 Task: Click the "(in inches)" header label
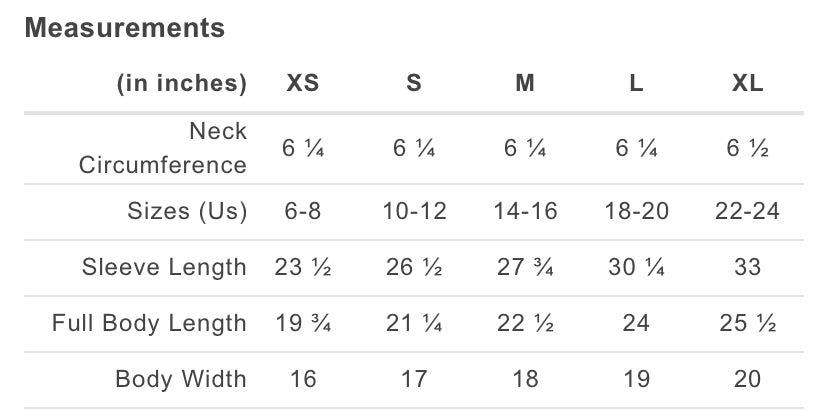pos(181,84)
